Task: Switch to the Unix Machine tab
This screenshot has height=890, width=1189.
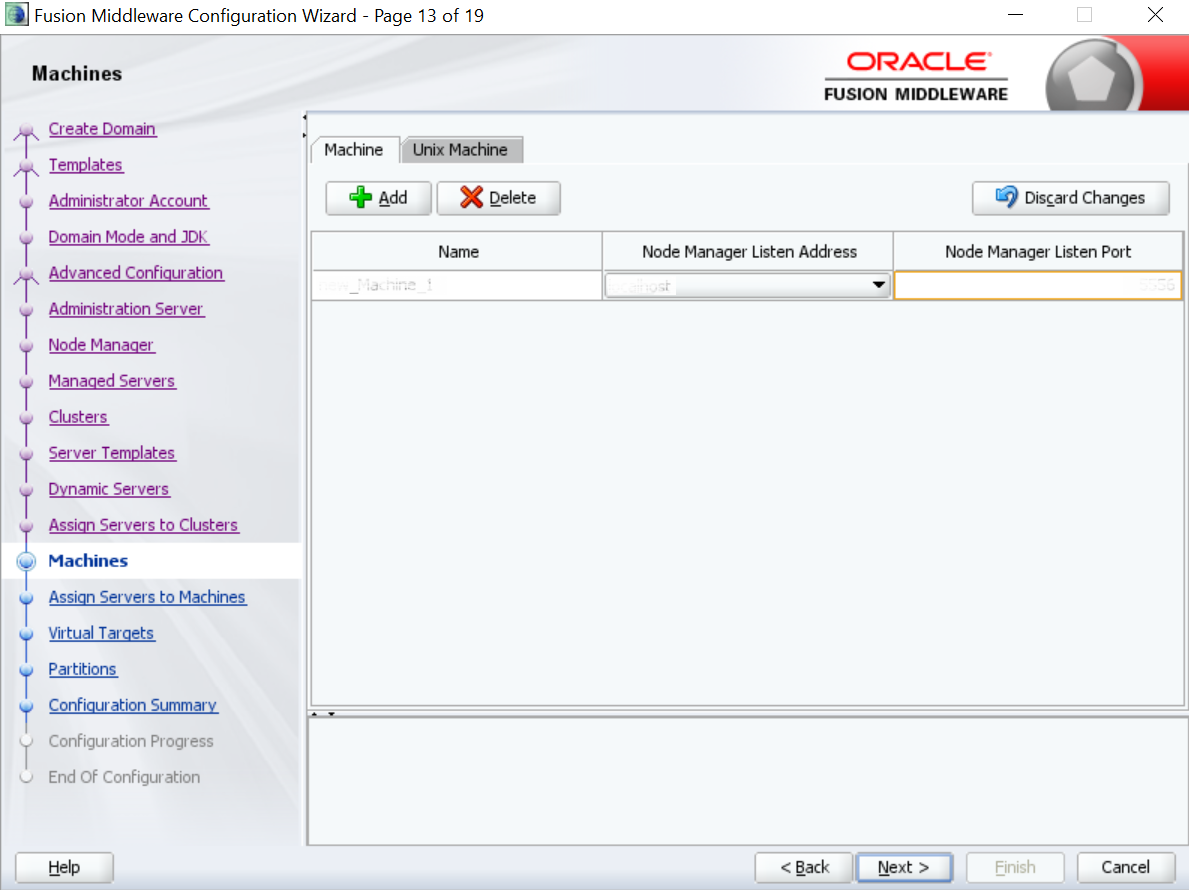Action: coord(460,149)
